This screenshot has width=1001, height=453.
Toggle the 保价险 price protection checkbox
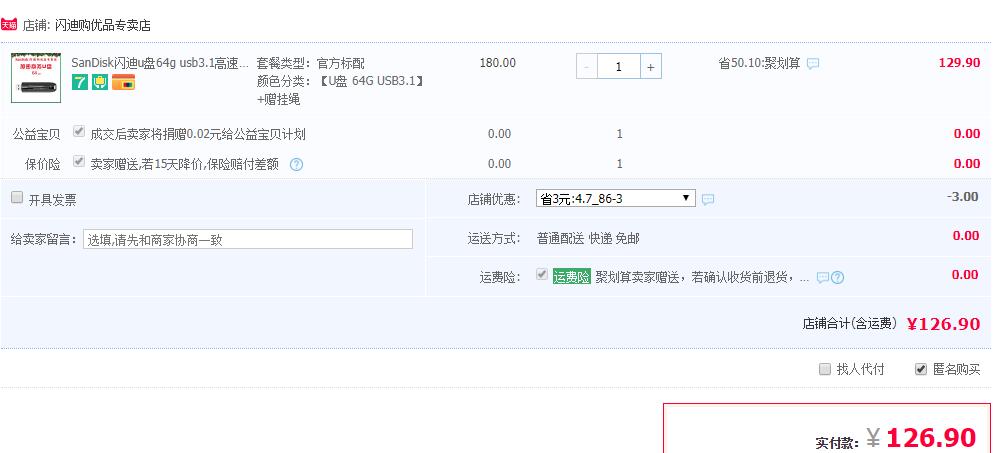tap(79, 161)
